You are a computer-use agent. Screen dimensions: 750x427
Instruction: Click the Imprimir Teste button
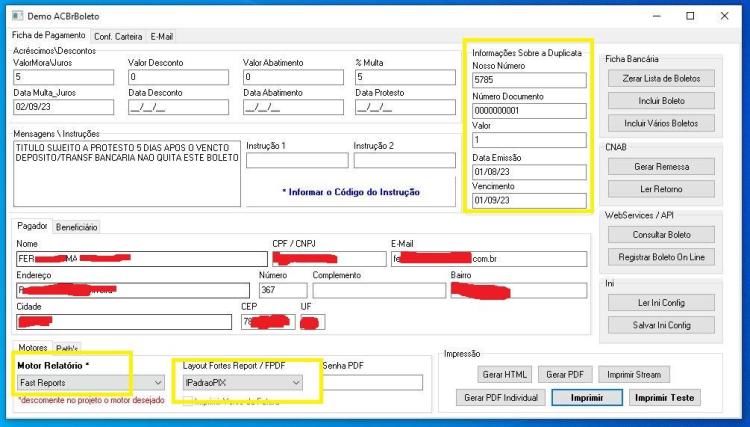(x=664, y=397)
